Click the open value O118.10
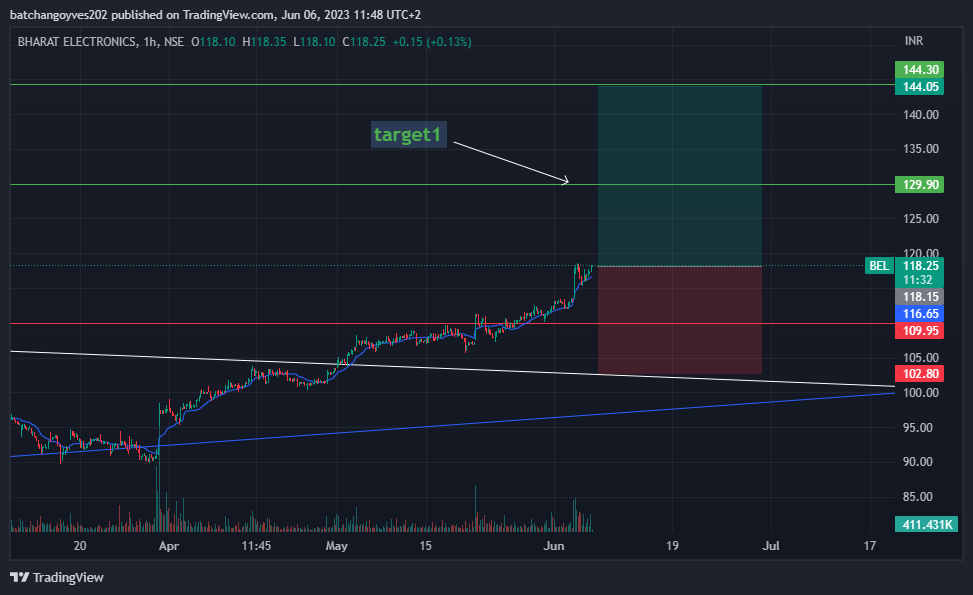The width and height of the screenshot is (973, 595). tap(213, 42)
